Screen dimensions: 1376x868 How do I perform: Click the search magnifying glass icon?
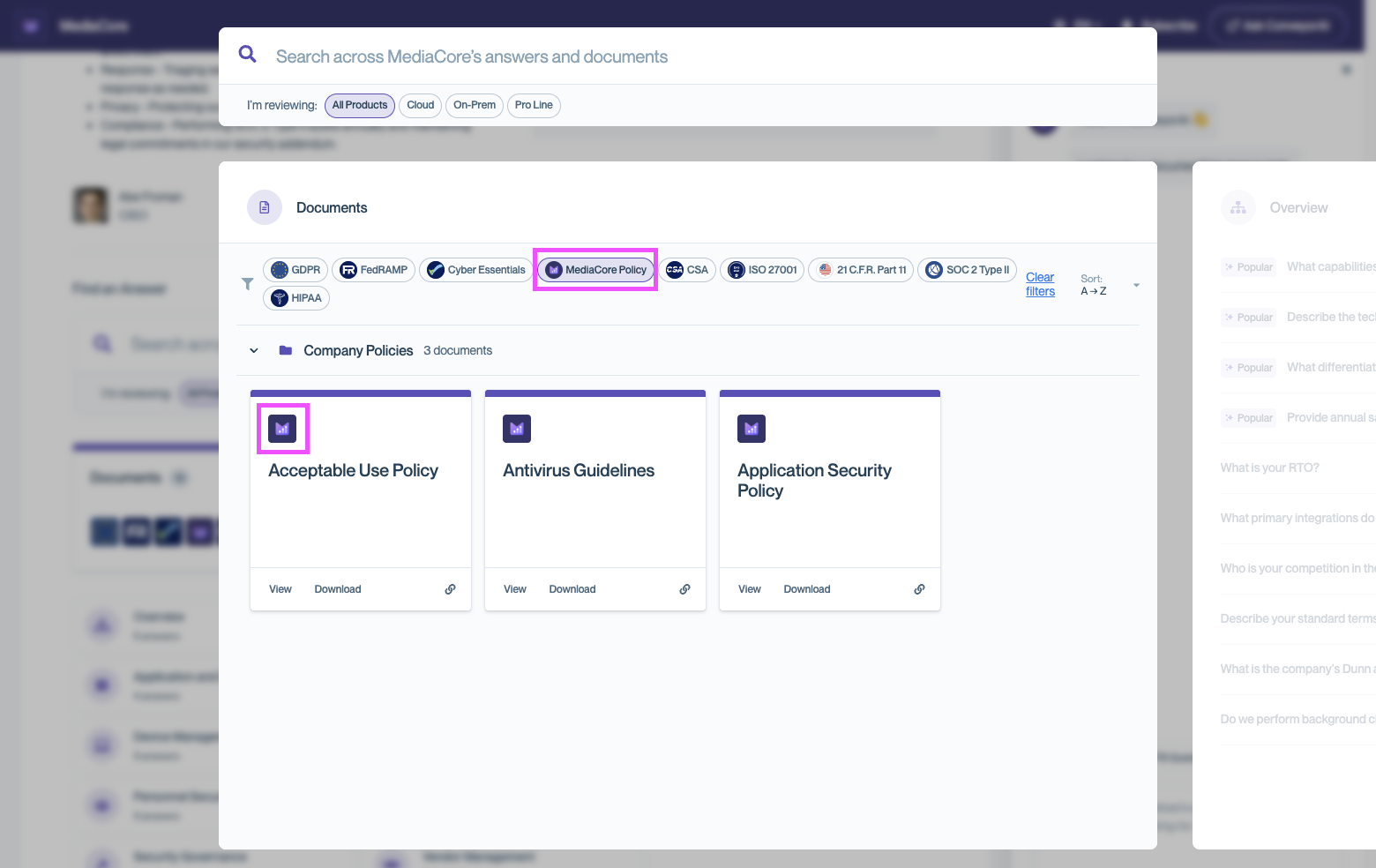point(247,54)
